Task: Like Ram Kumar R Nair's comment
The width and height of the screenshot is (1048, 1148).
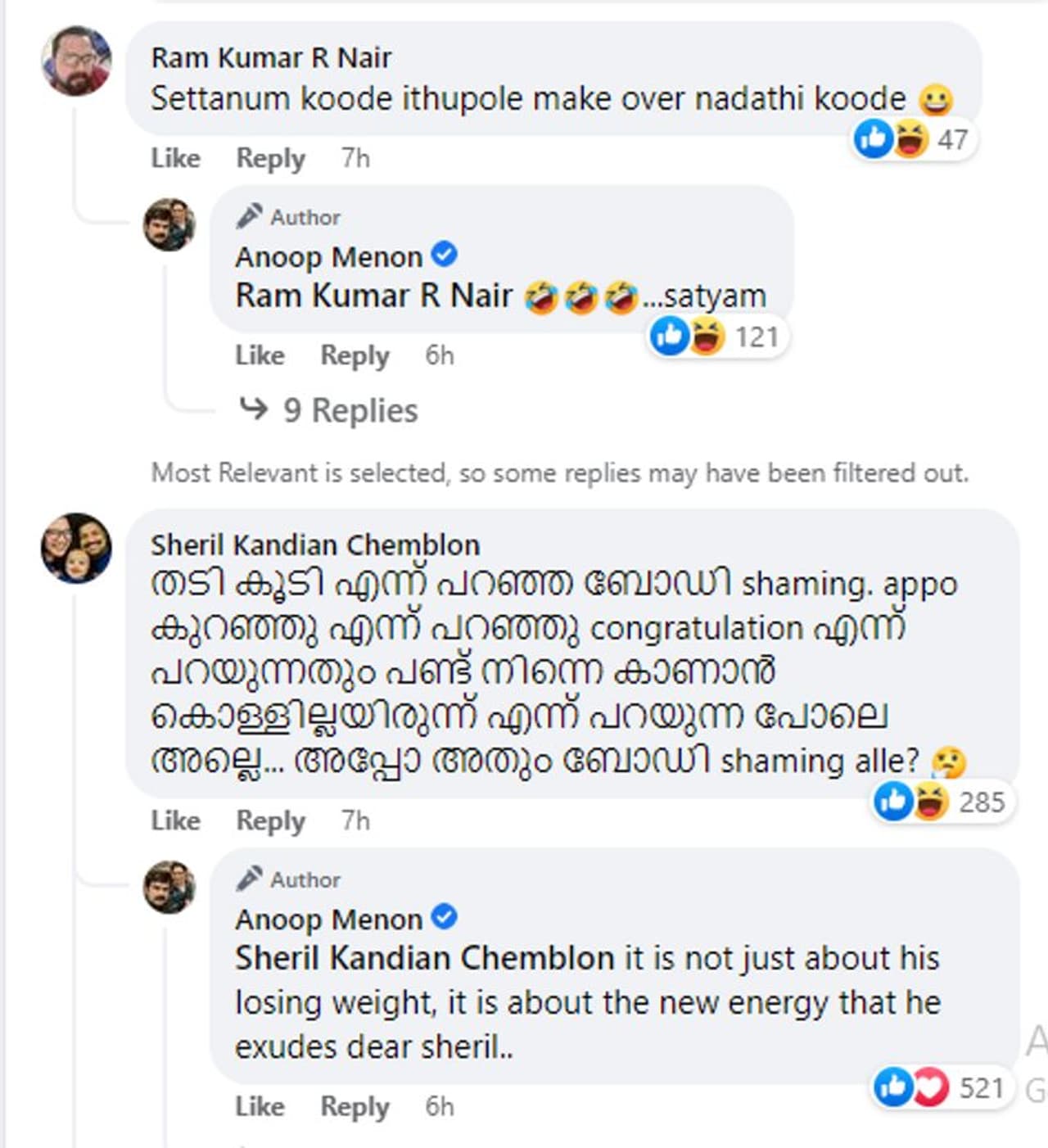Action: tap(175, 157)
